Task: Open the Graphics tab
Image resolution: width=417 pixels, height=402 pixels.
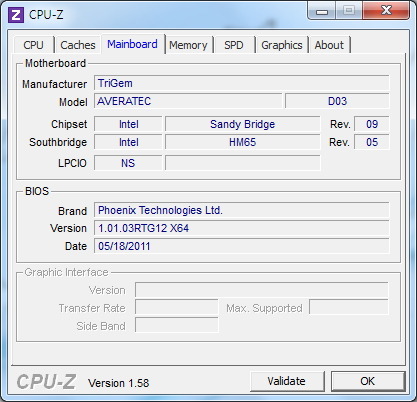Action: 282,45
